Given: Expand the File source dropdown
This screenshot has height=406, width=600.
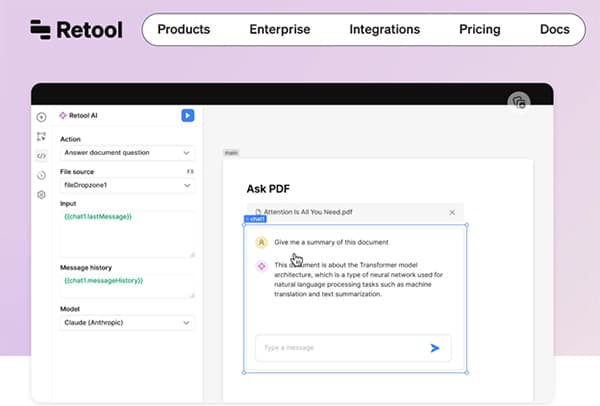Looking at the screenshot, I should pyautogui.click(x=127, y=185).
